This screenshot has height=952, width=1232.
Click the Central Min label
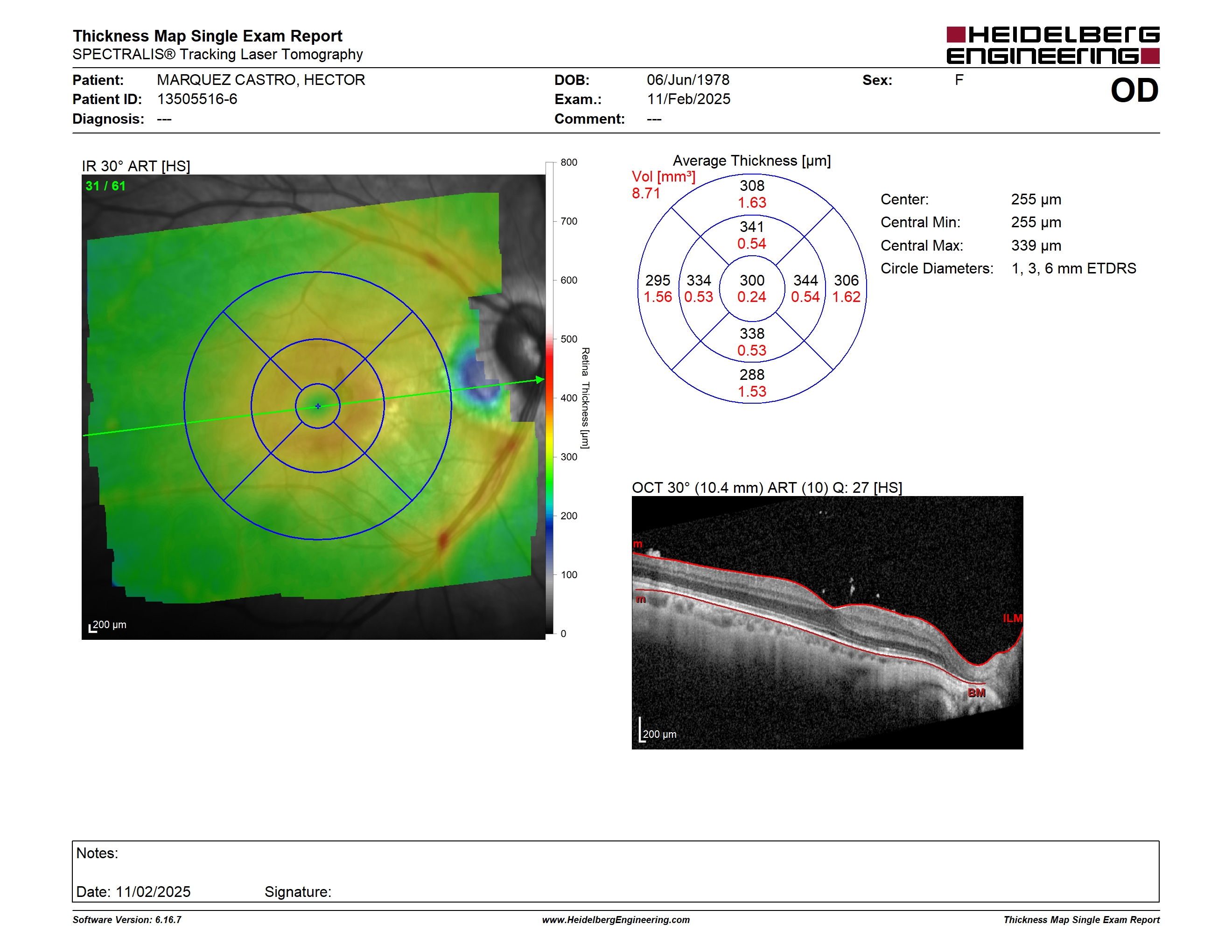click(x=920, y=223)
